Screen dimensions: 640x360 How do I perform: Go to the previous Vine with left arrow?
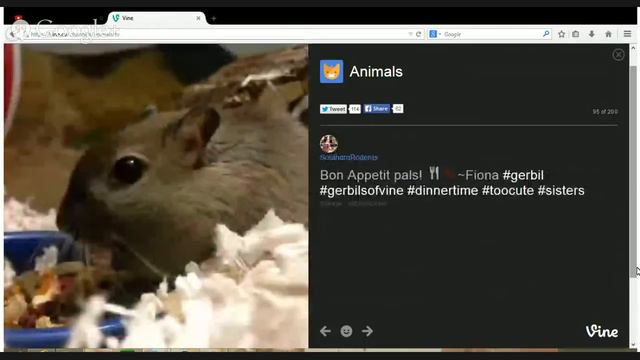click(x=325, y=331)
